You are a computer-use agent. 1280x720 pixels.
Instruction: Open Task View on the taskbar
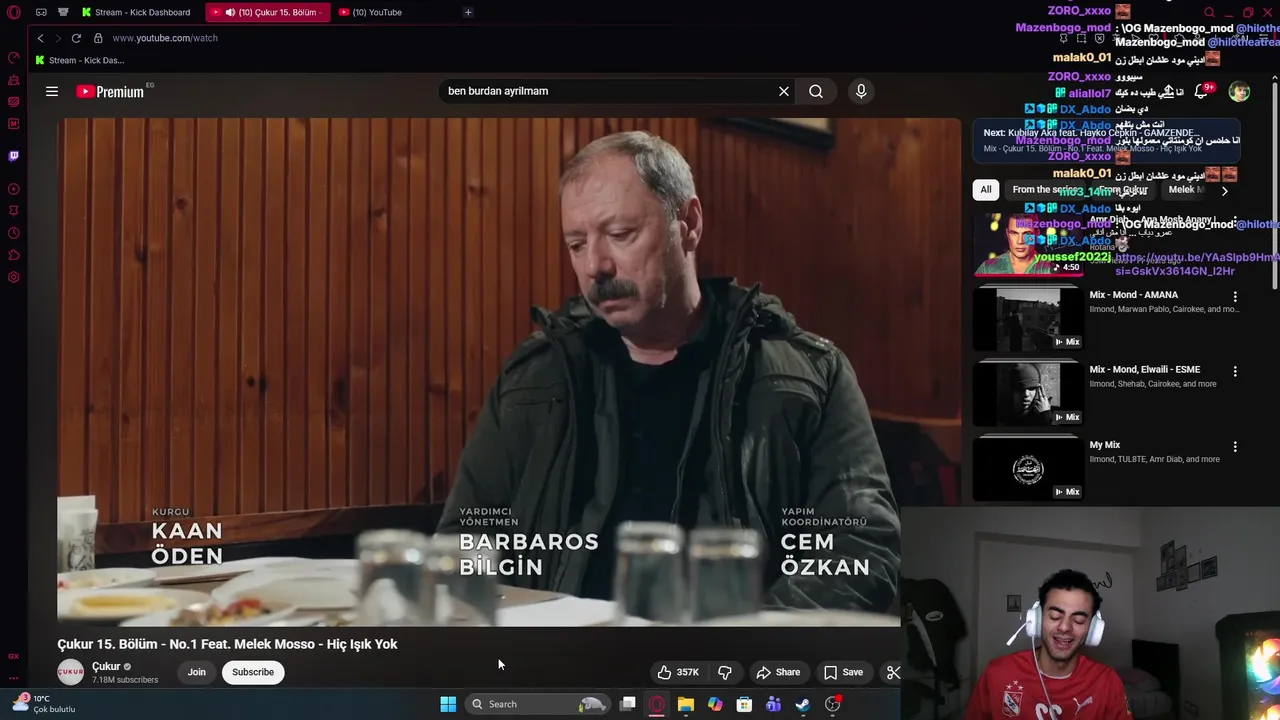click(x=628, y=704)
